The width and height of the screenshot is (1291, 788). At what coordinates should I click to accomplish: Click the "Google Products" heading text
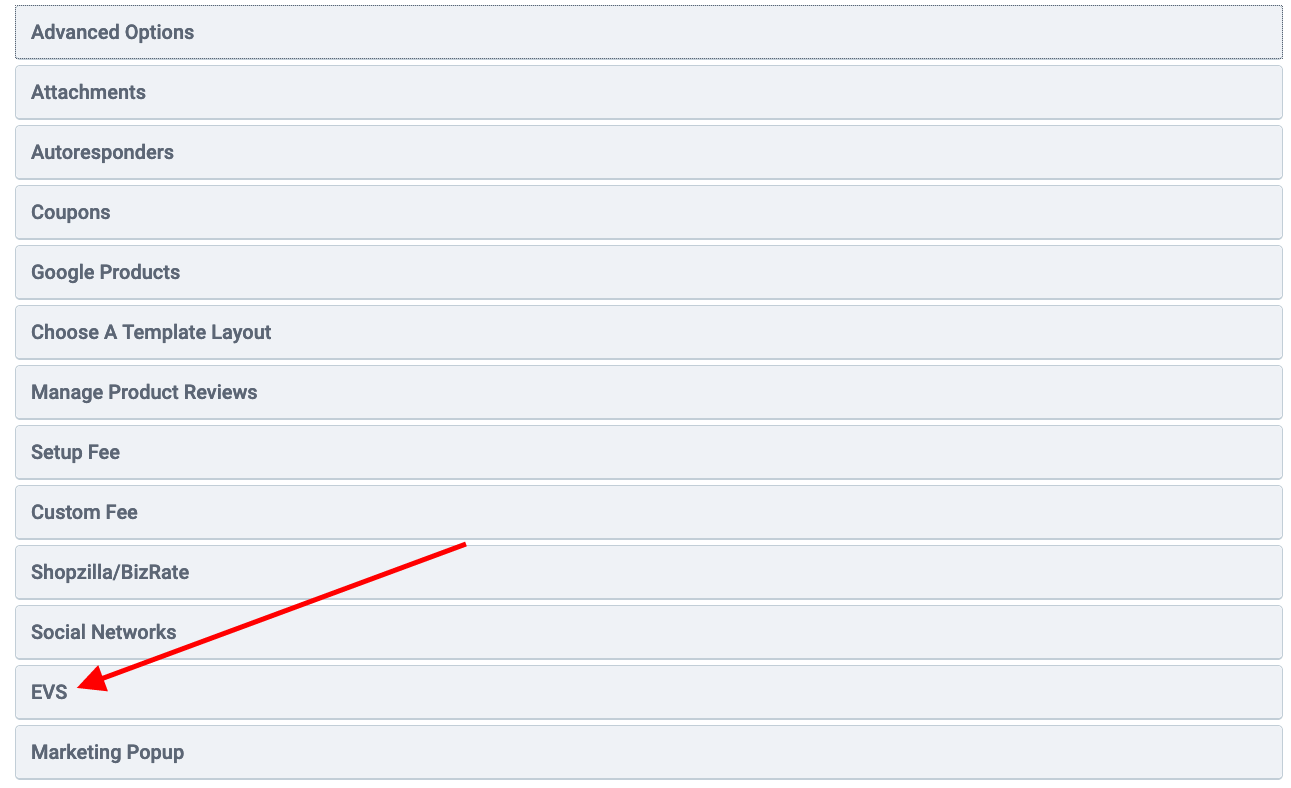(x=105, y=272)
